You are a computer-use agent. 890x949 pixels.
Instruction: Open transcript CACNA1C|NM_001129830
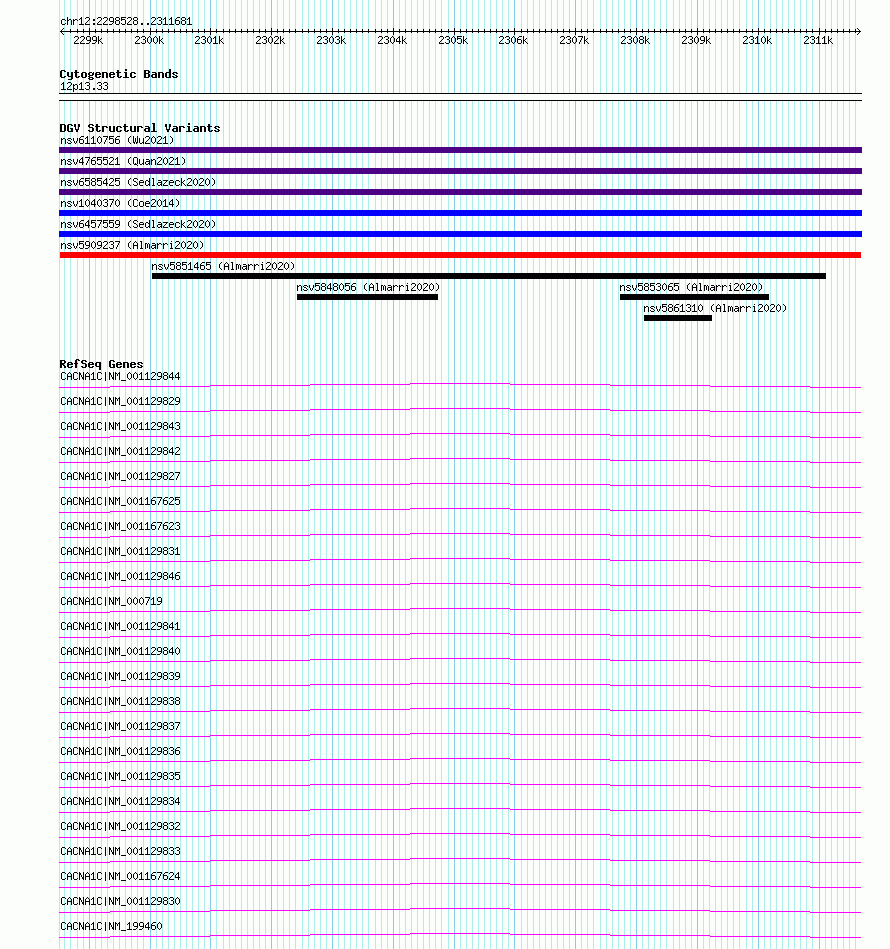[x=120, y=902]
